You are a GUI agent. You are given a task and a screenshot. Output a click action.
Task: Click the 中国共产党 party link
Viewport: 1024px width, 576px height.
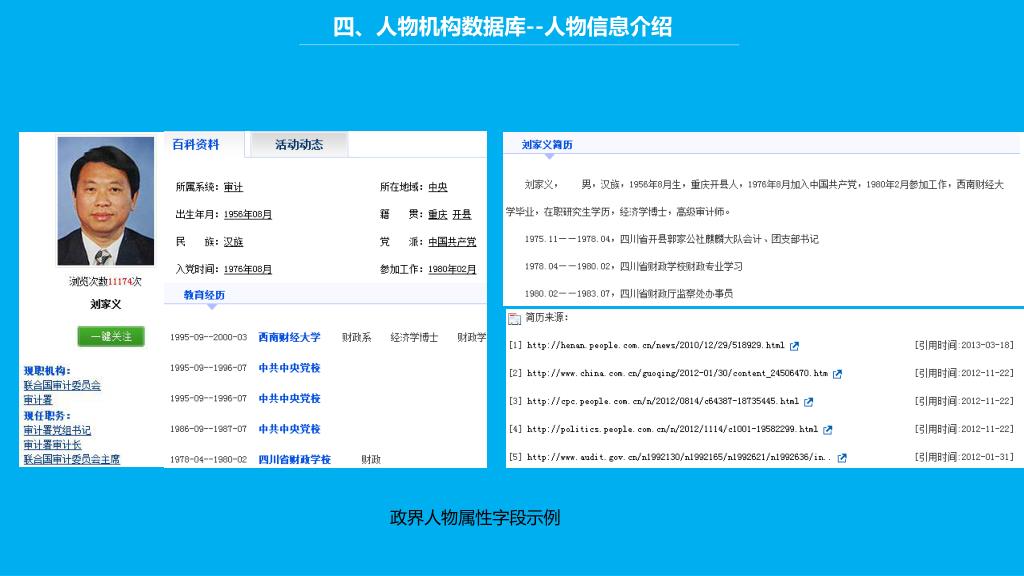[452, 242]
